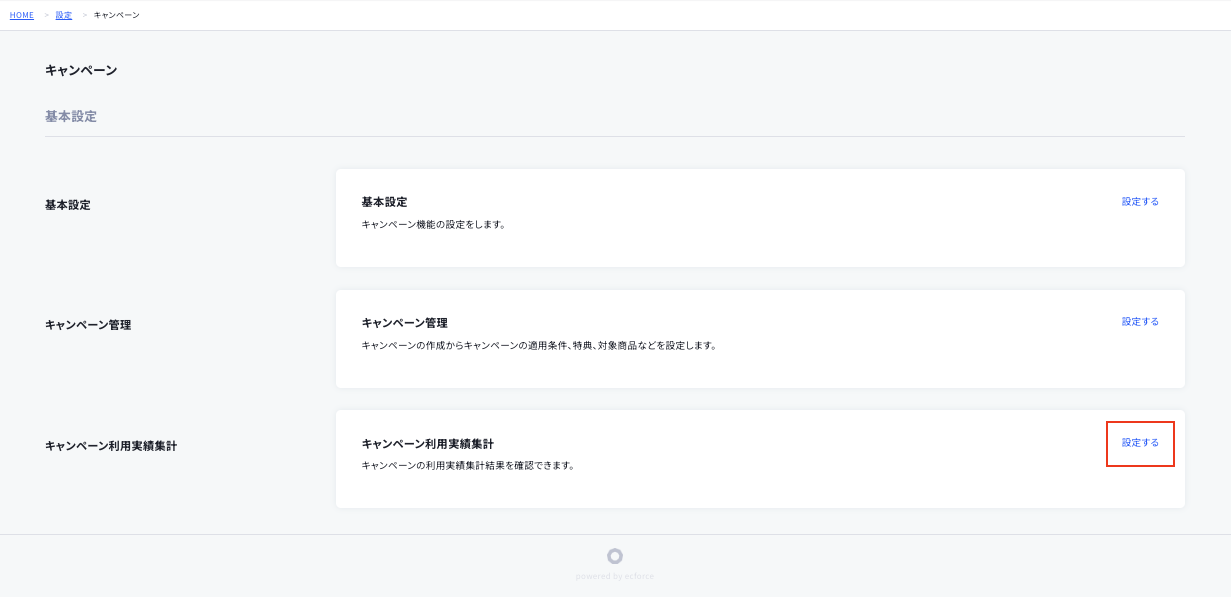Click the powered by ecforce footer text

614,575
